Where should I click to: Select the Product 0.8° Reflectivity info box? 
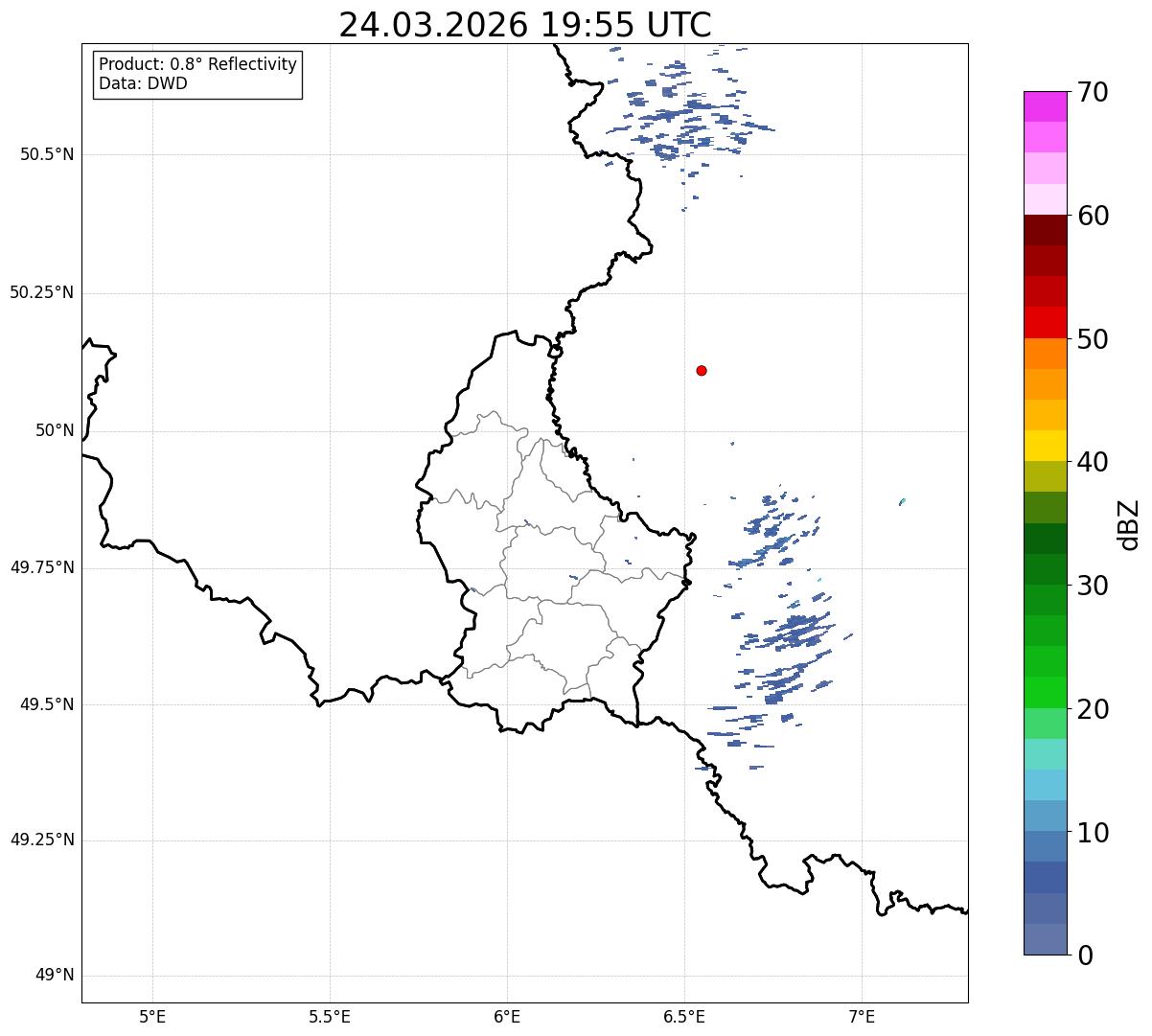click(198, 74)
